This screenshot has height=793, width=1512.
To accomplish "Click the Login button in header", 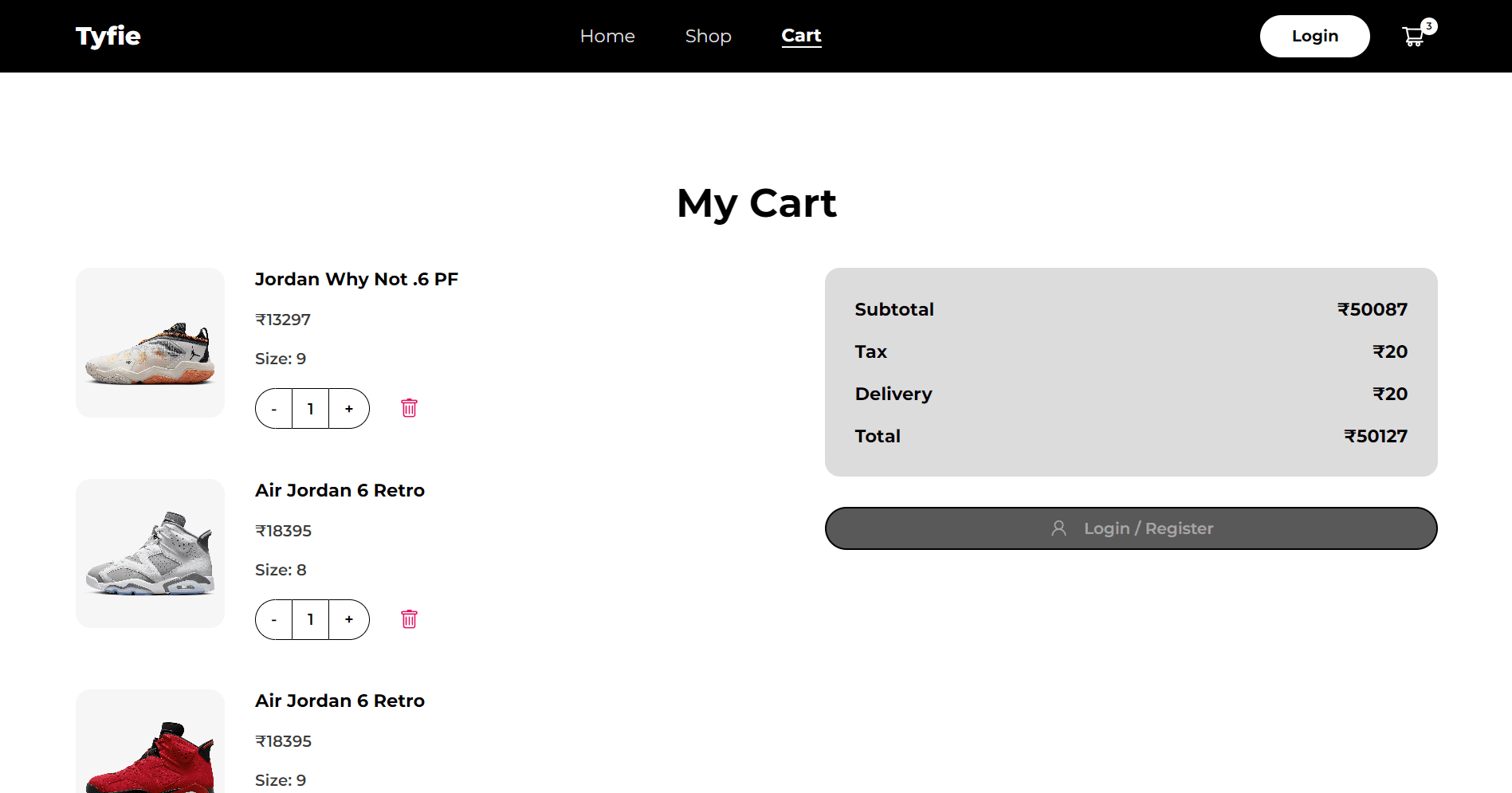I will pyautogui.click(x=1315, y=36).
